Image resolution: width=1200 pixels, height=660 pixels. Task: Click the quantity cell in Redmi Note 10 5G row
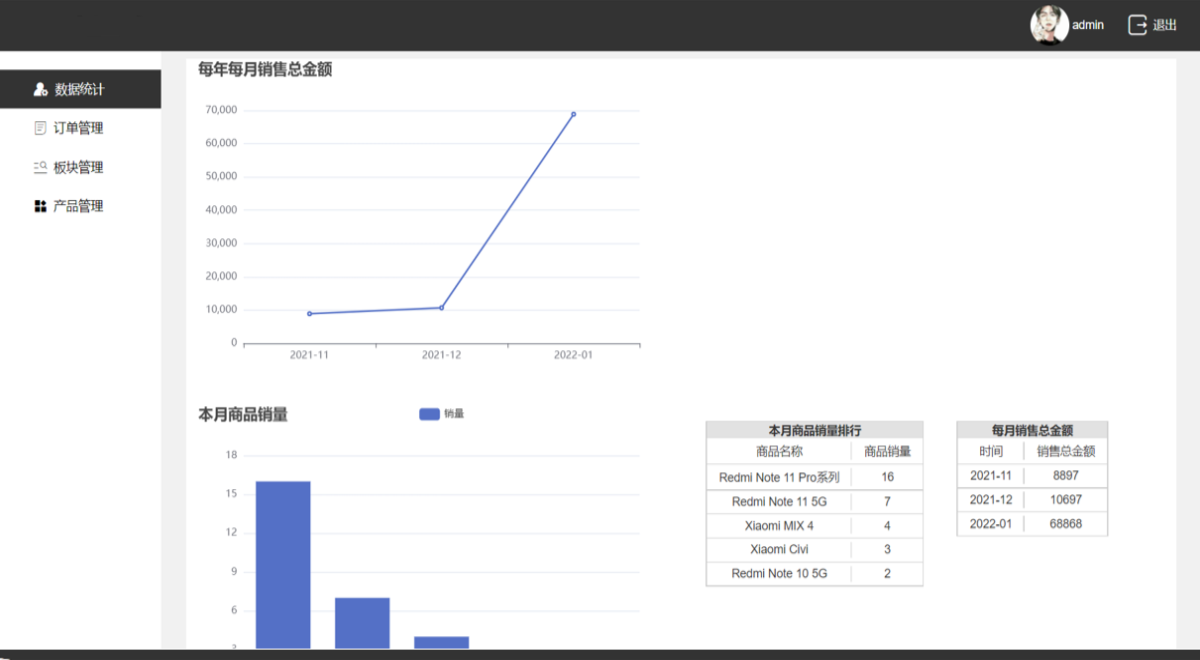point(887,573)
